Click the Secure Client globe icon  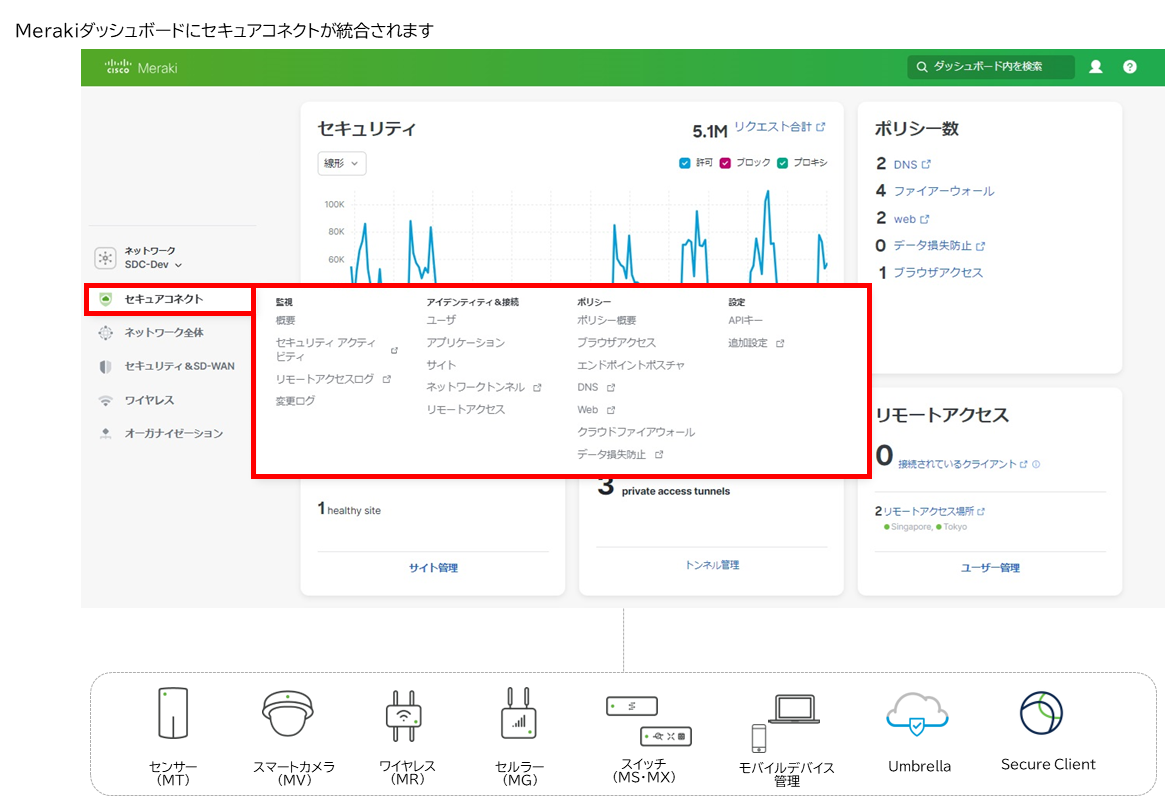tap(1041, 713)
